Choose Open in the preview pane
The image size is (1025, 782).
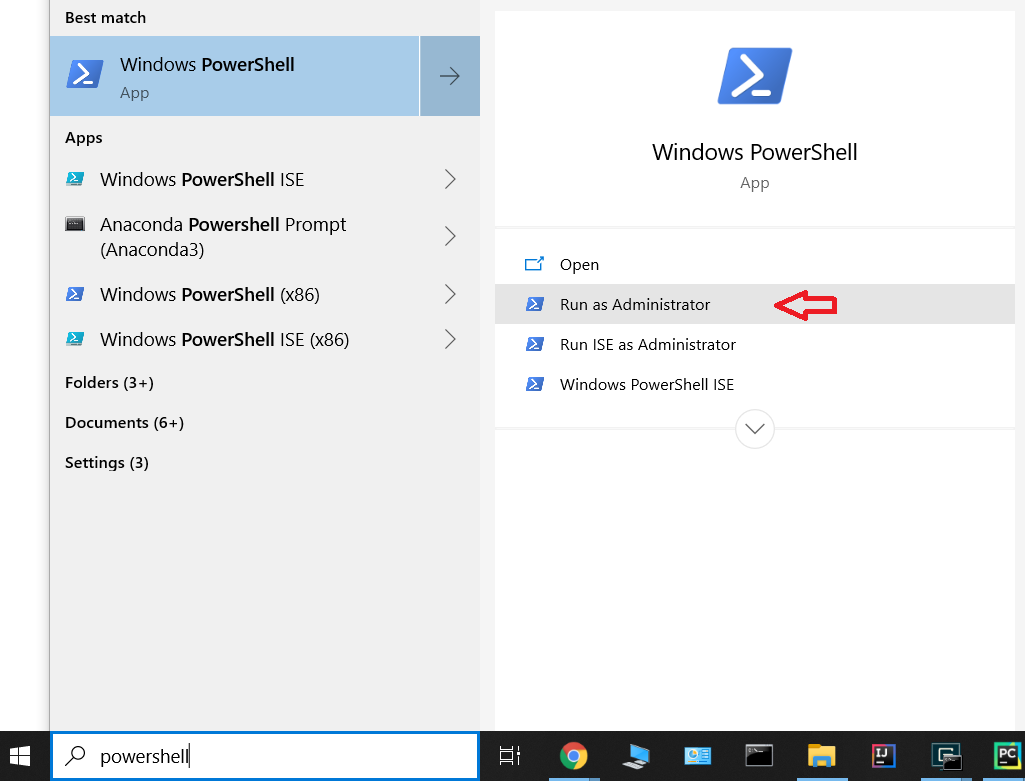[755, 264]
